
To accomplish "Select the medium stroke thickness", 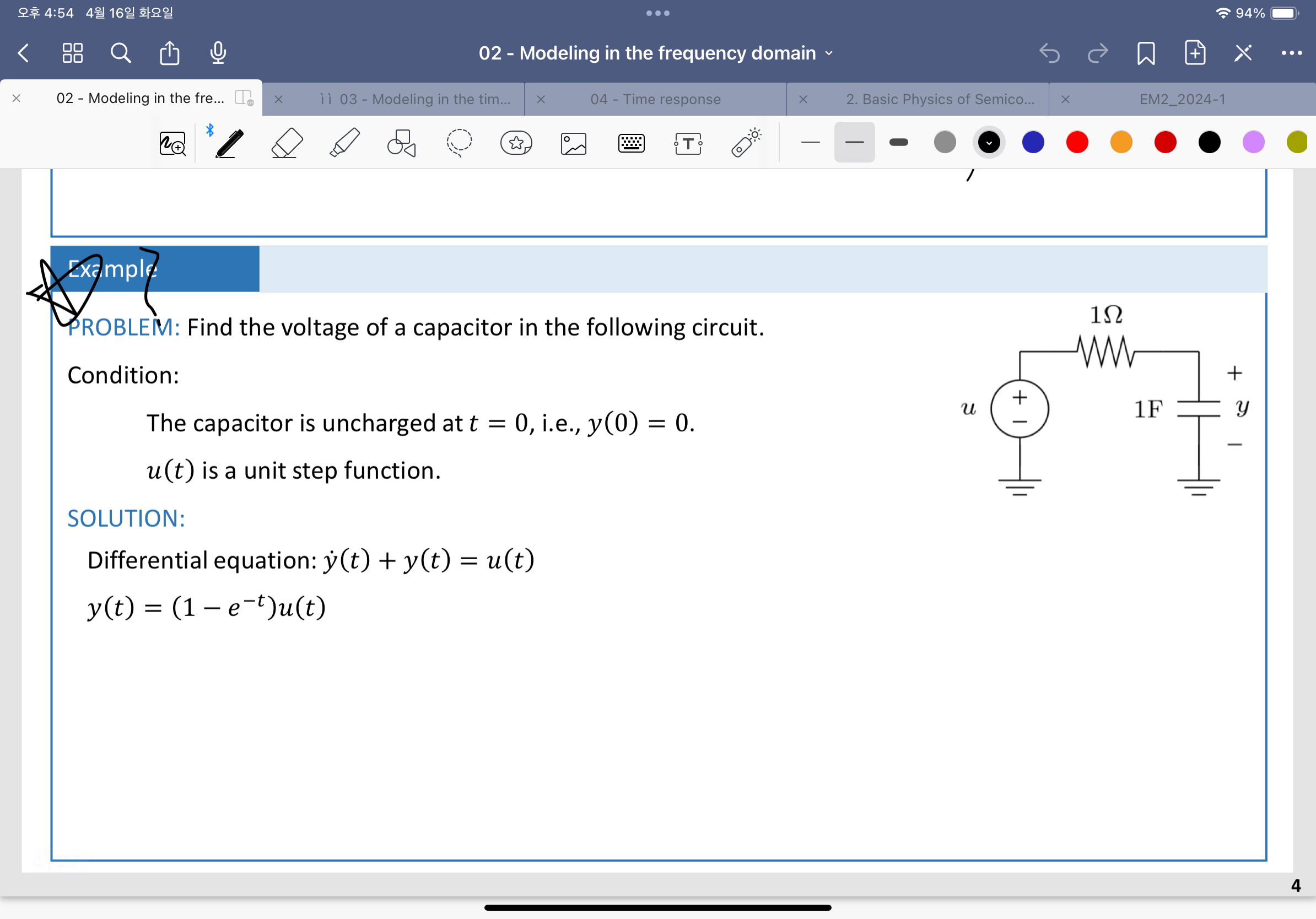I will 854,143.
